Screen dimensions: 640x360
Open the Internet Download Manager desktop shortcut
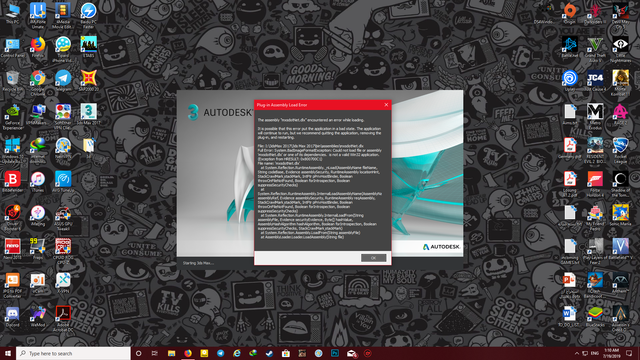pyautogui.click(x=38, y=151)
